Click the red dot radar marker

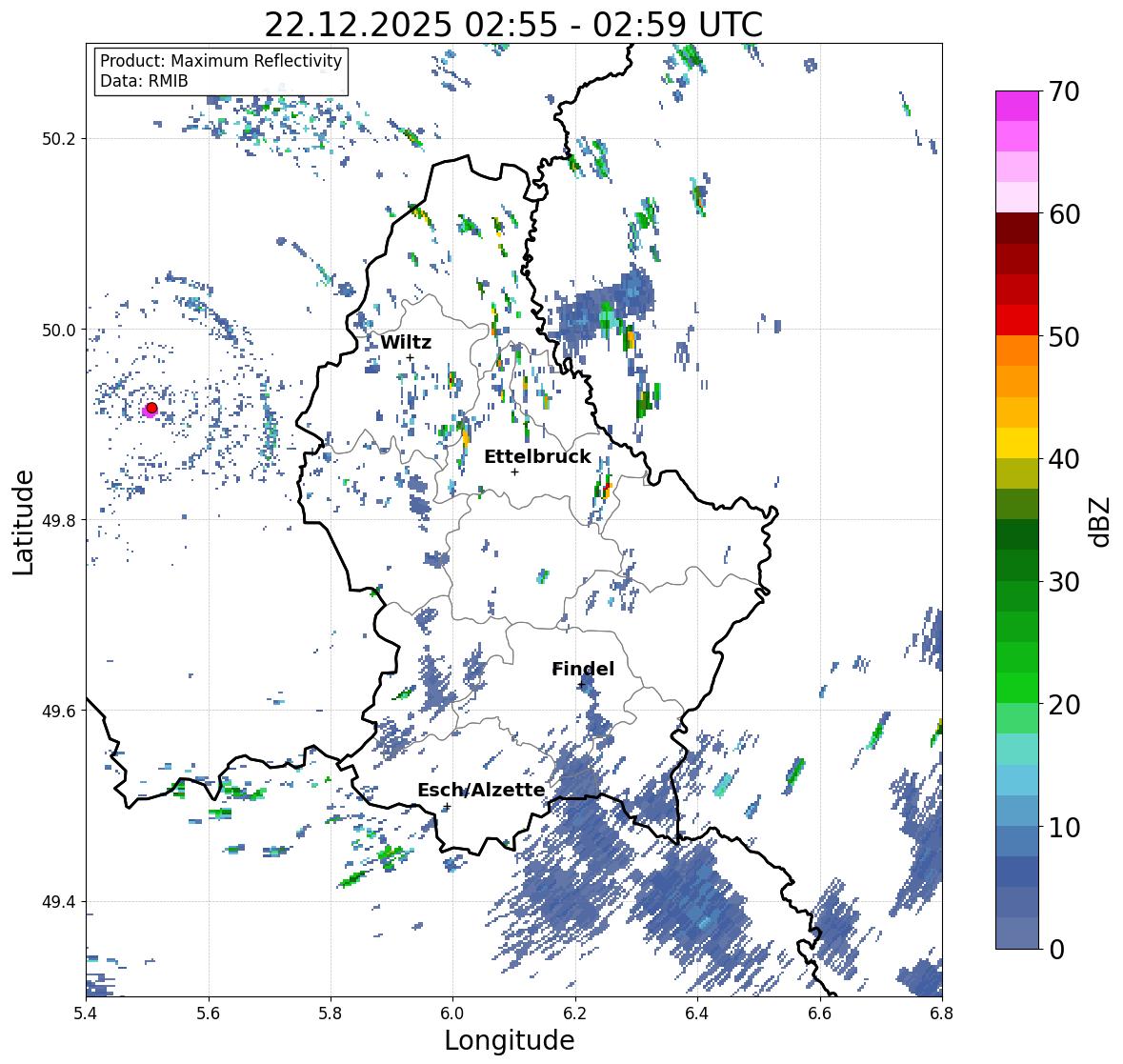[x=151, y=408]
